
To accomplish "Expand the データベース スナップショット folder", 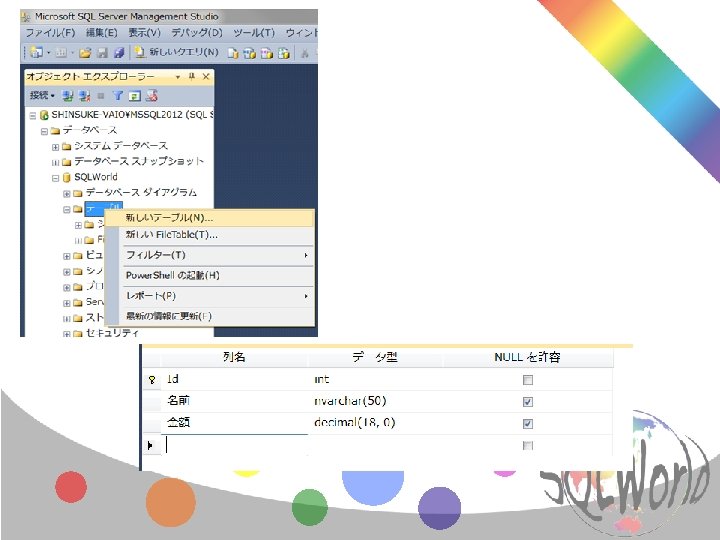I will point(55,163).
